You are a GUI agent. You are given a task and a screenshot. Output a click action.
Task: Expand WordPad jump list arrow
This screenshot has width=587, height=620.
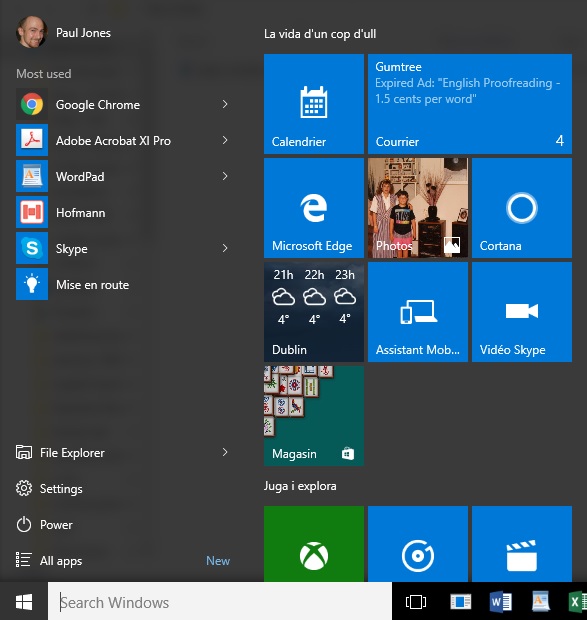click(x=225, y=176)
